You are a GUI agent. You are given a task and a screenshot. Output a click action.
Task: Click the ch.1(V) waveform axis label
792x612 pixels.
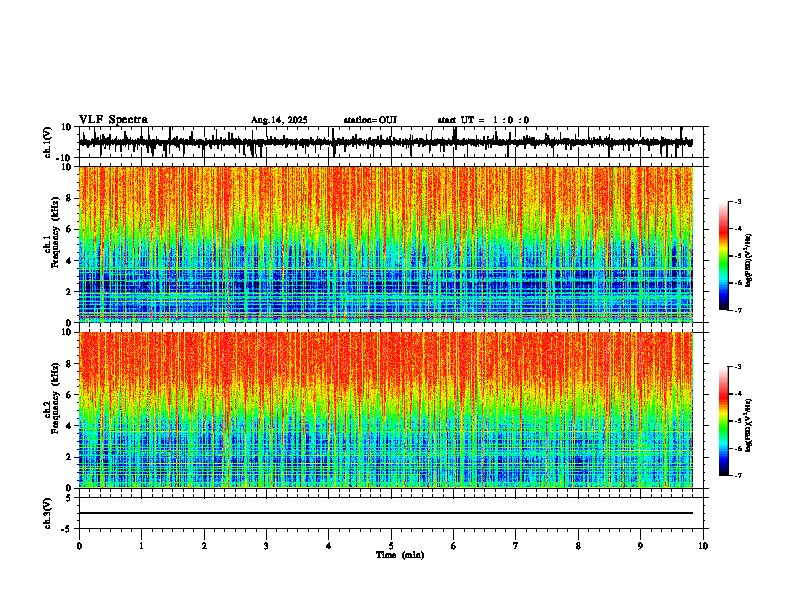pos(48,142)
